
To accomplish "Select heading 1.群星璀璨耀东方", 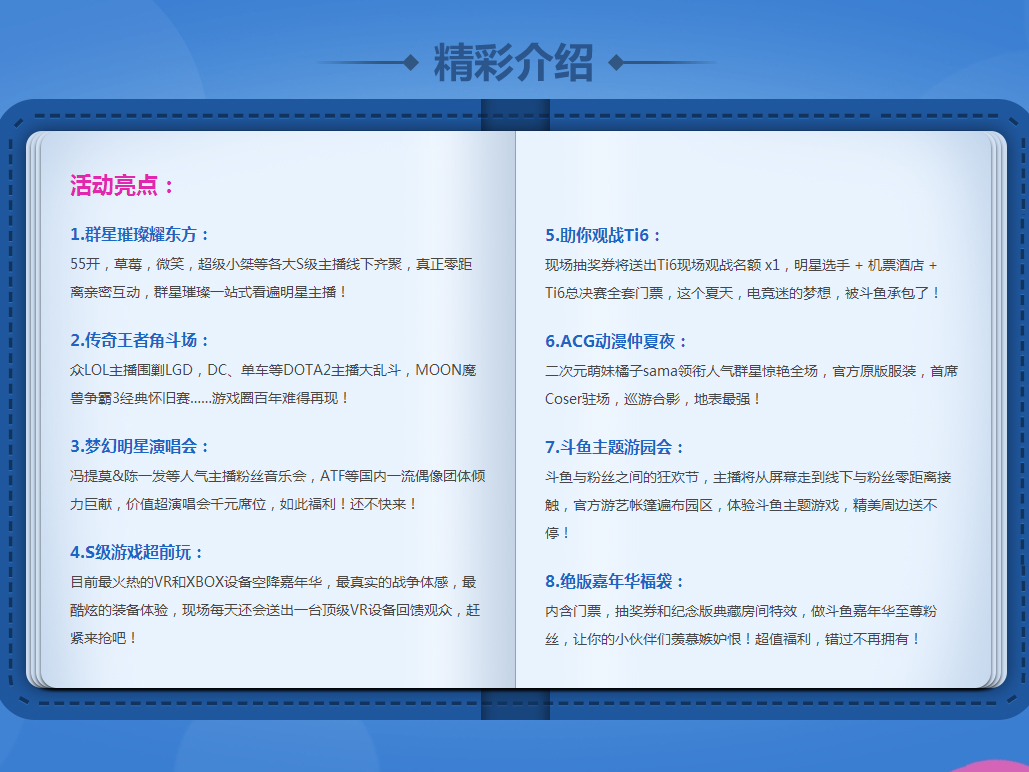I will [x=140, y=234].
